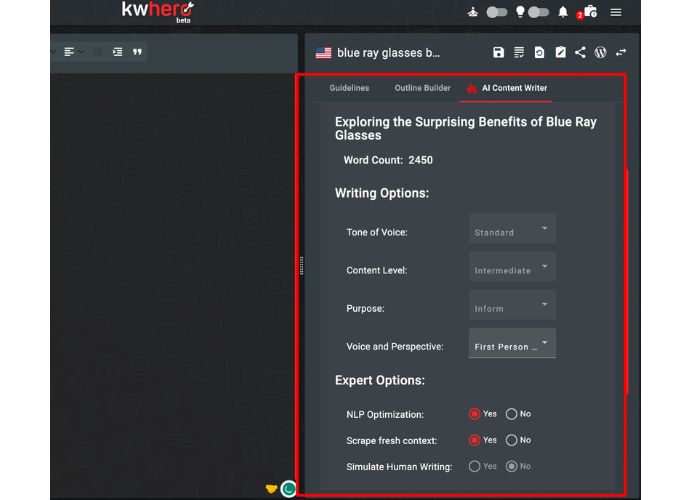Screen dimensions: 700x500
Task: Select No for Scrape fresh context
Action: coord(511,440)
